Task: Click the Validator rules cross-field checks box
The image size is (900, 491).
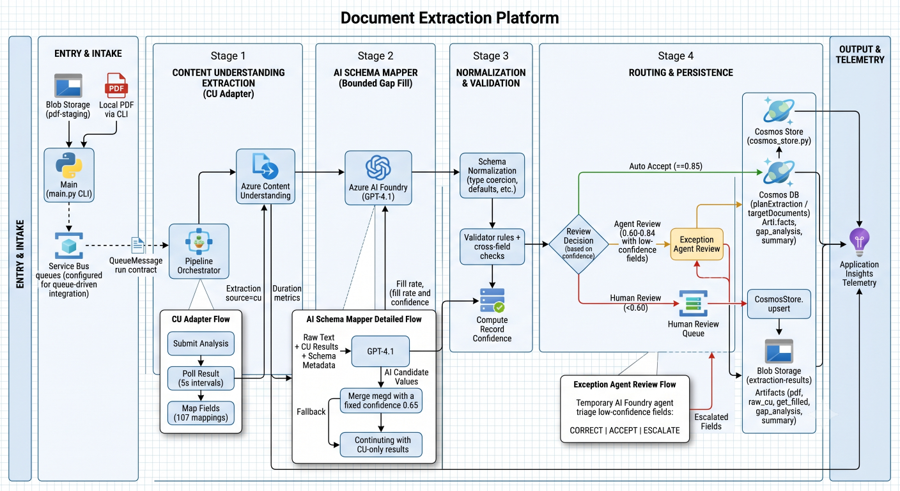Action: click(x=492, y=246)
